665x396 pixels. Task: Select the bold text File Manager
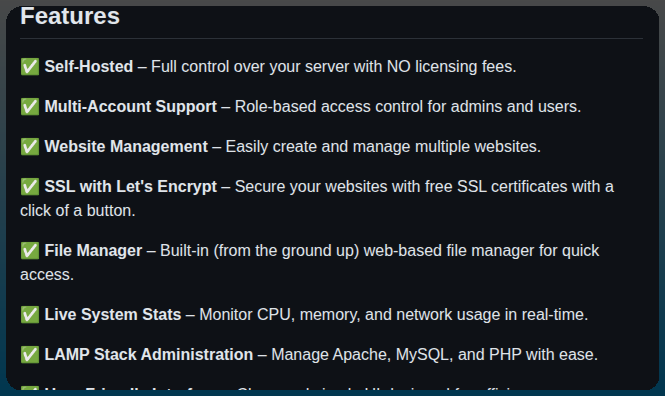coord(93,251)
